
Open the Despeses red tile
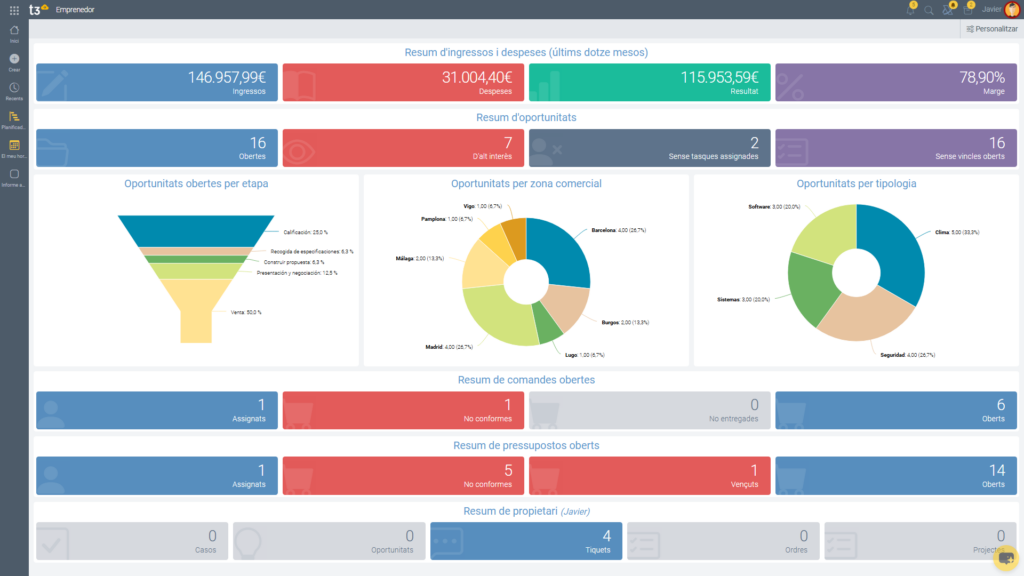click(x=403, y=82)
